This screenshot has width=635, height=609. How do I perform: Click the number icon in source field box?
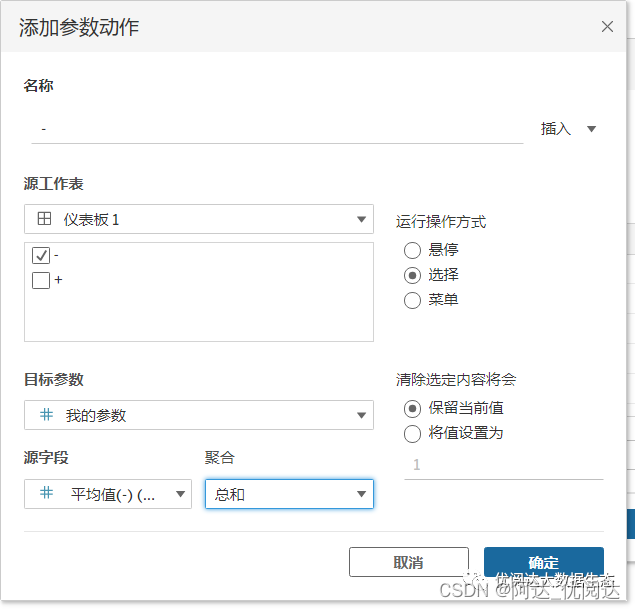pyautogui.click(x=46, y=493)
